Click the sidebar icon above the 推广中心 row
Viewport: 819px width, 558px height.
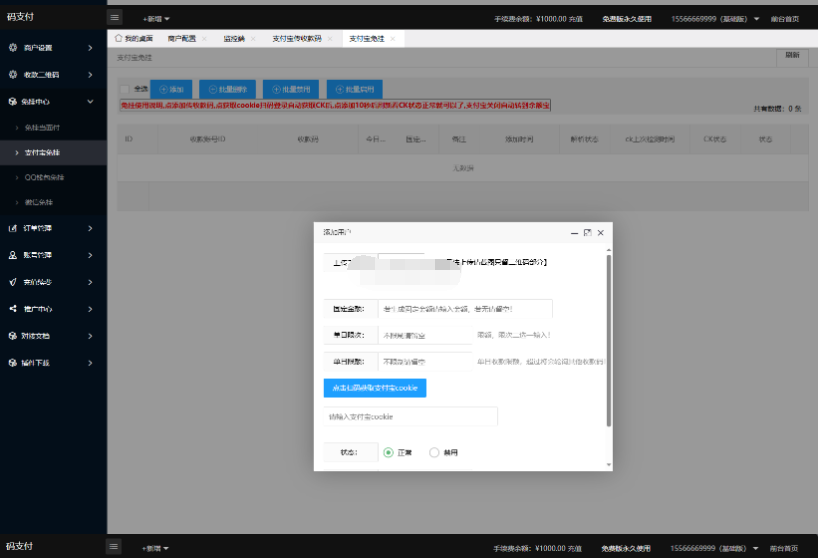(x=13, y=282)
